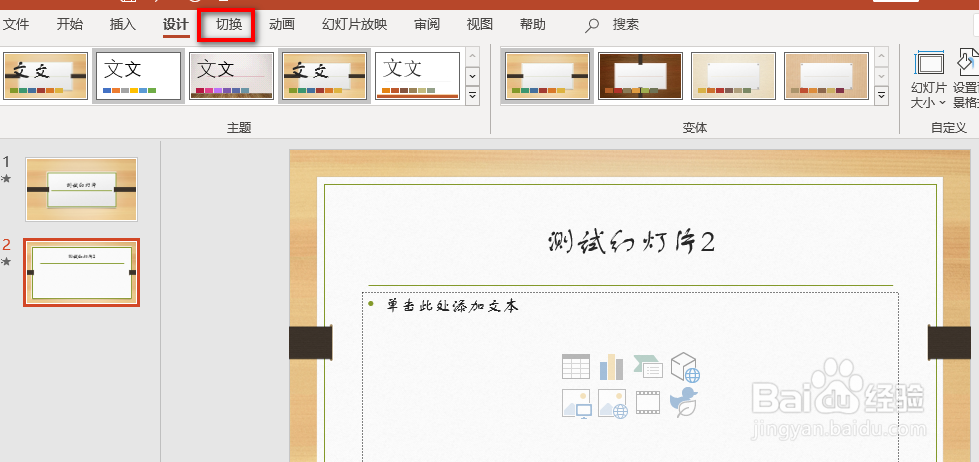979x462 pixels.
Task: Apply the plain white Office theme
Action: point(138,76)
